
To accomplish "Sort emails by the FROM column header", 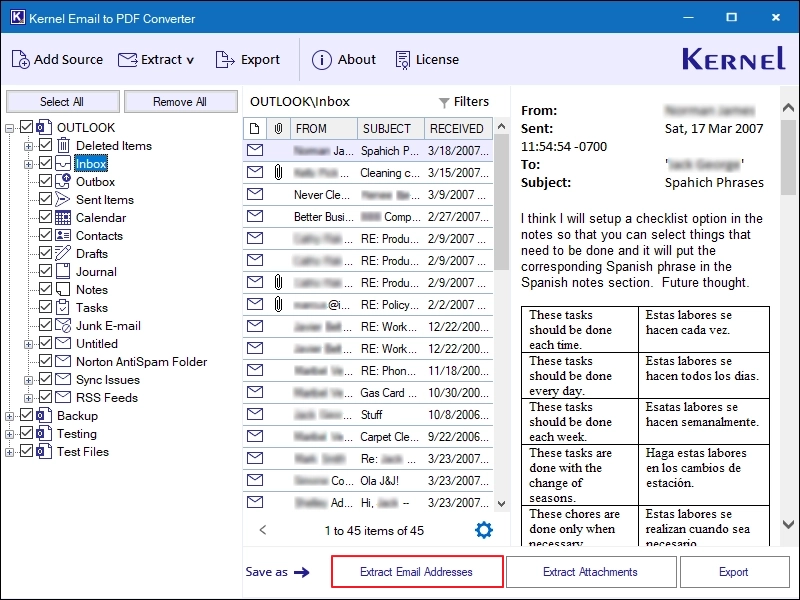I will click(x=323, y=129).
